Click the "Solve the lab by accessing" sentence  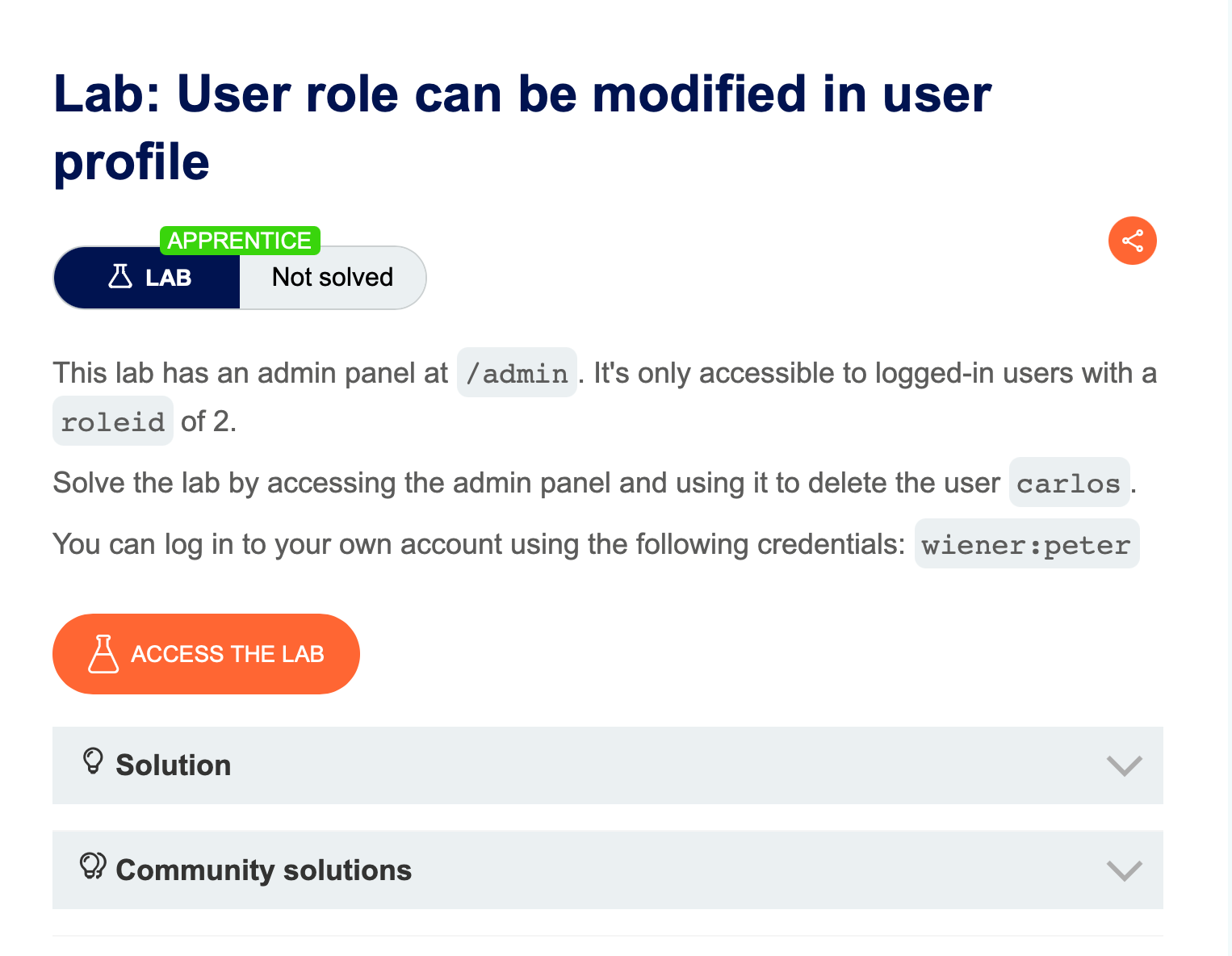[x=525, y=483]
